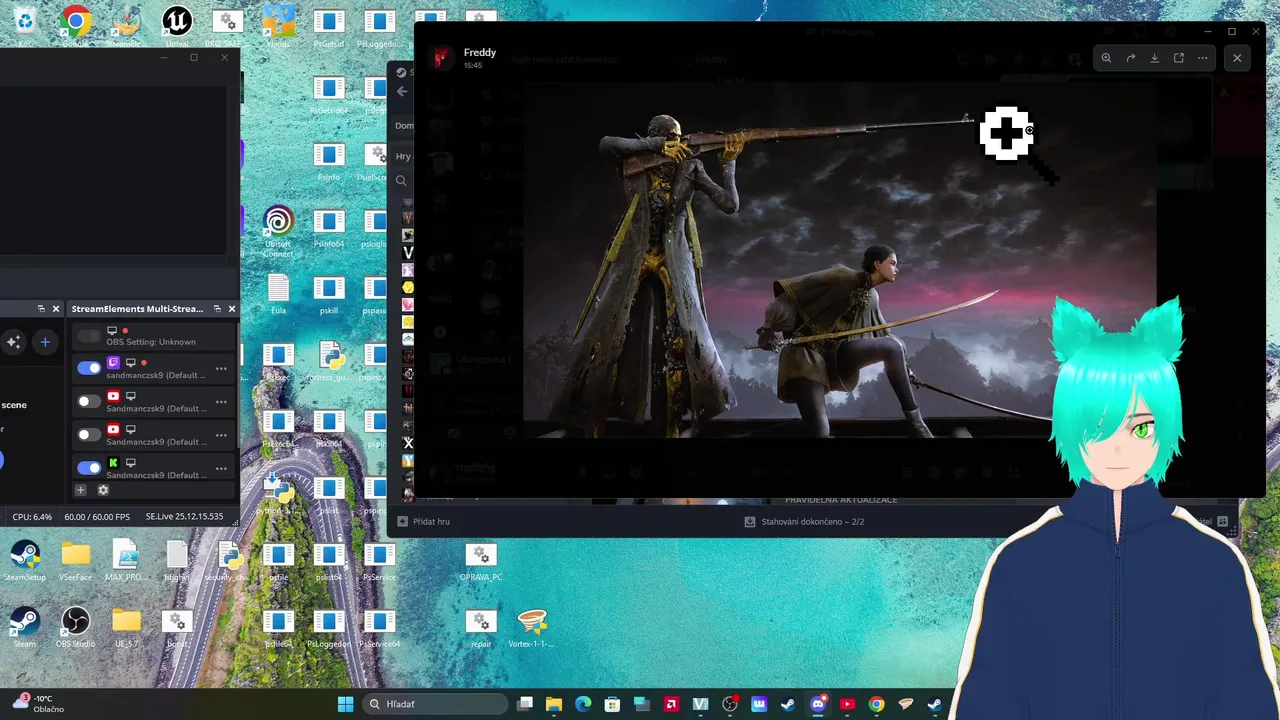The width and height of the screenshot is (1280, 720).
Task: Open options for second YouTube row
Action: pyautogui.click(x=221, y=435)
